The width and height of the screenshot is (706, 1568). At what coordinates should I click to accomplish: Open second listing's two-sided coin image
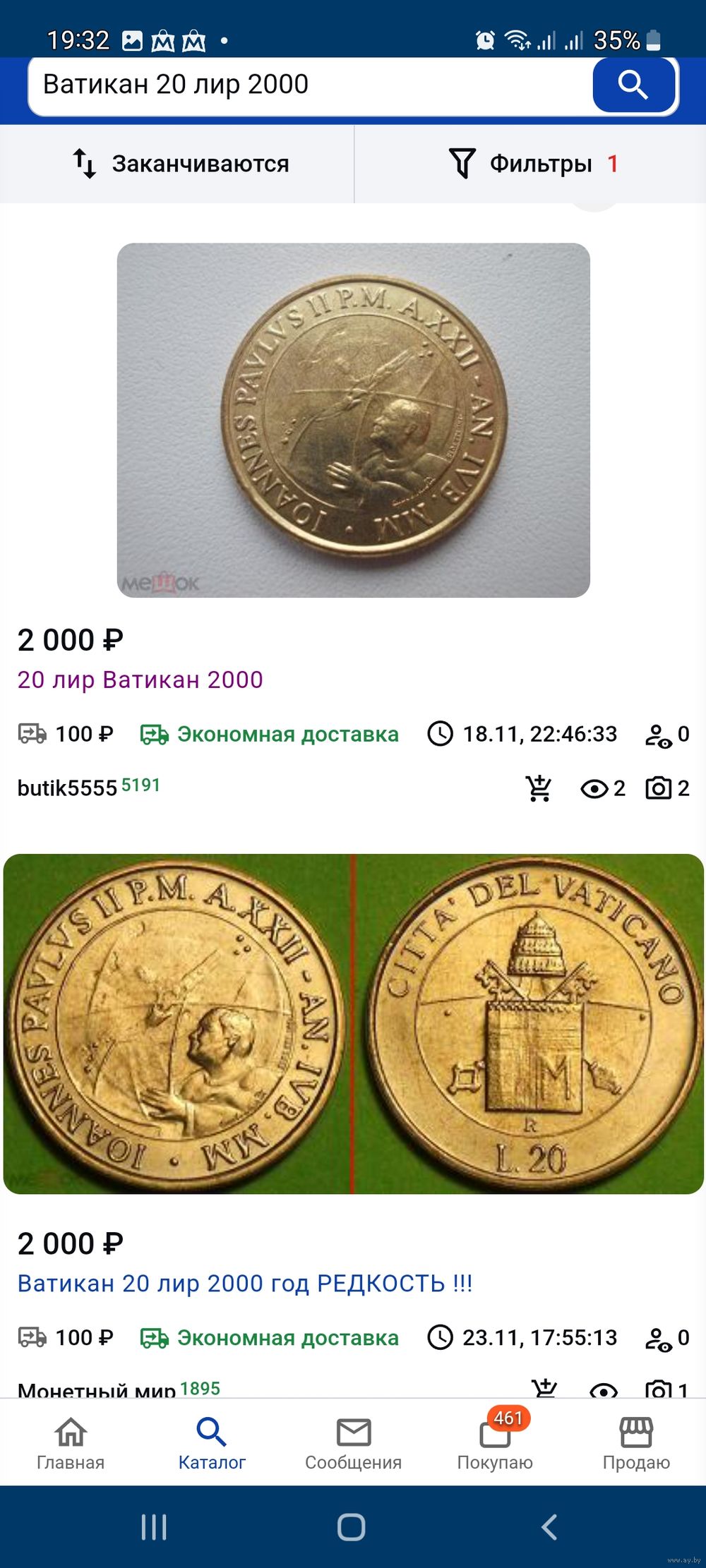(x=353, y=1024)
